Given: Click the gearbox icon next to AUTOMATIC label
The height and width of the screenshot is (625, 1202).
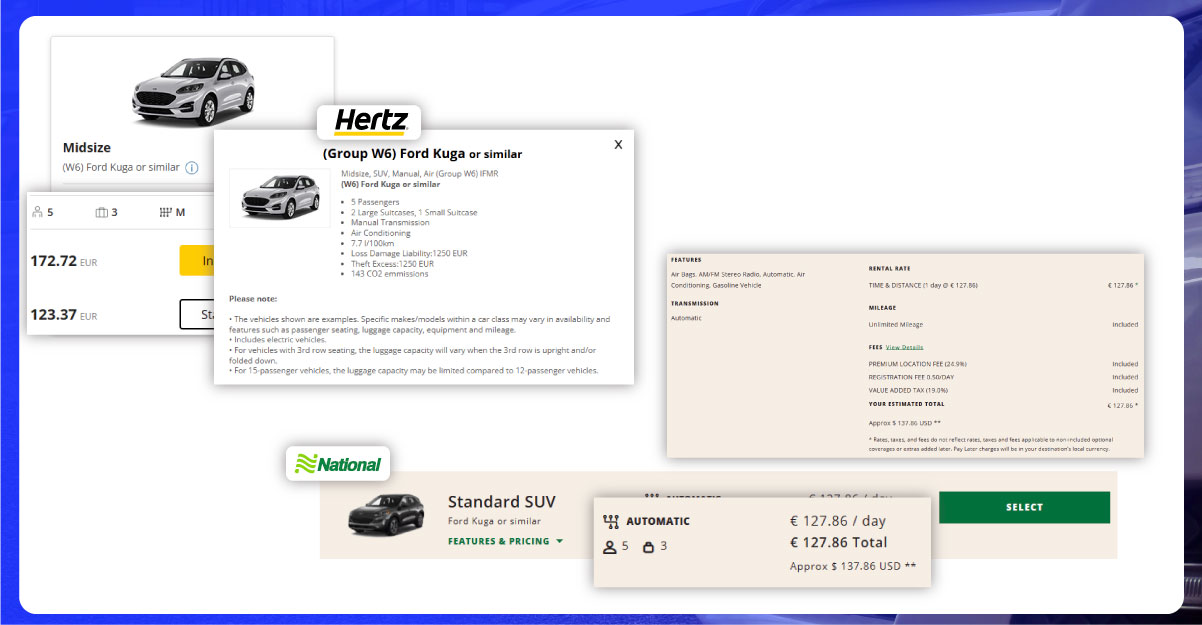Looking at the screenshot, I should click(612, 521).
